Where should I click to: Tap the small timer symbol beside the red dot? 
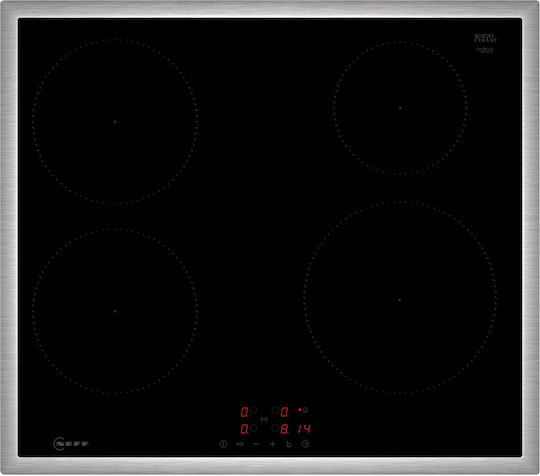pos(305,410)
